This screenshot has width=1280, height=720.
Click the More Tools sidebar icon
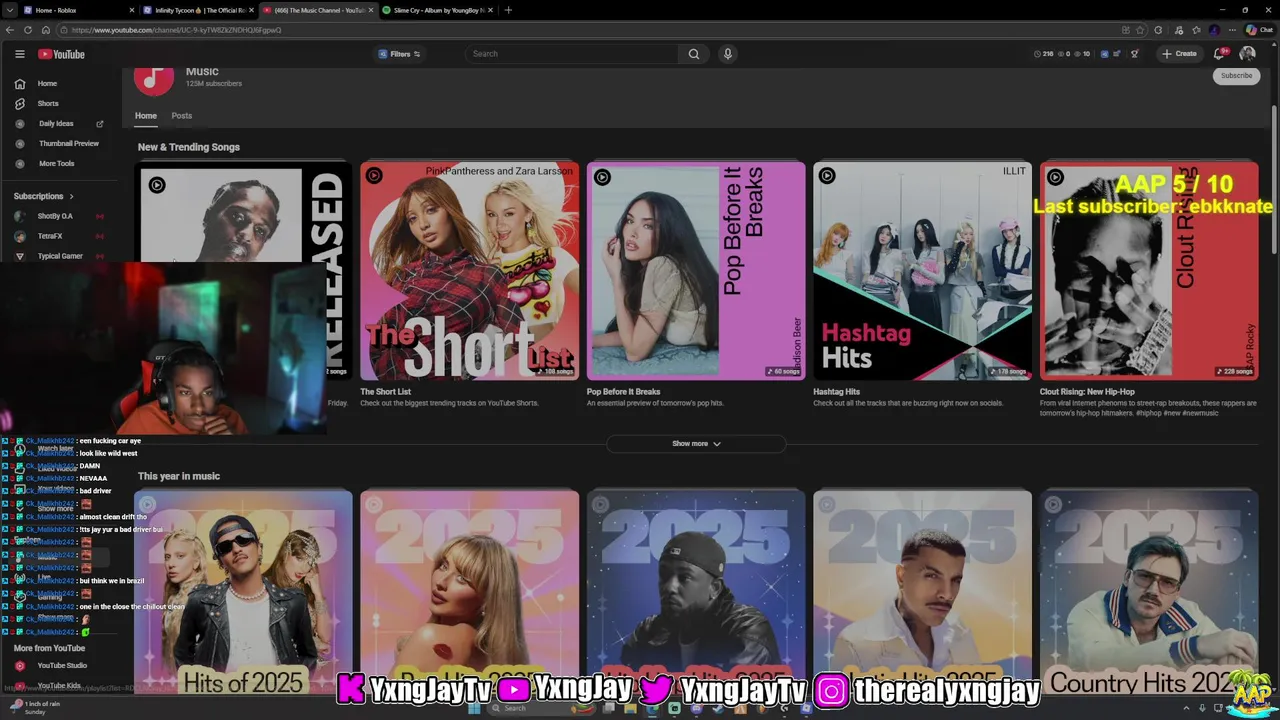[x=19, y=164]
